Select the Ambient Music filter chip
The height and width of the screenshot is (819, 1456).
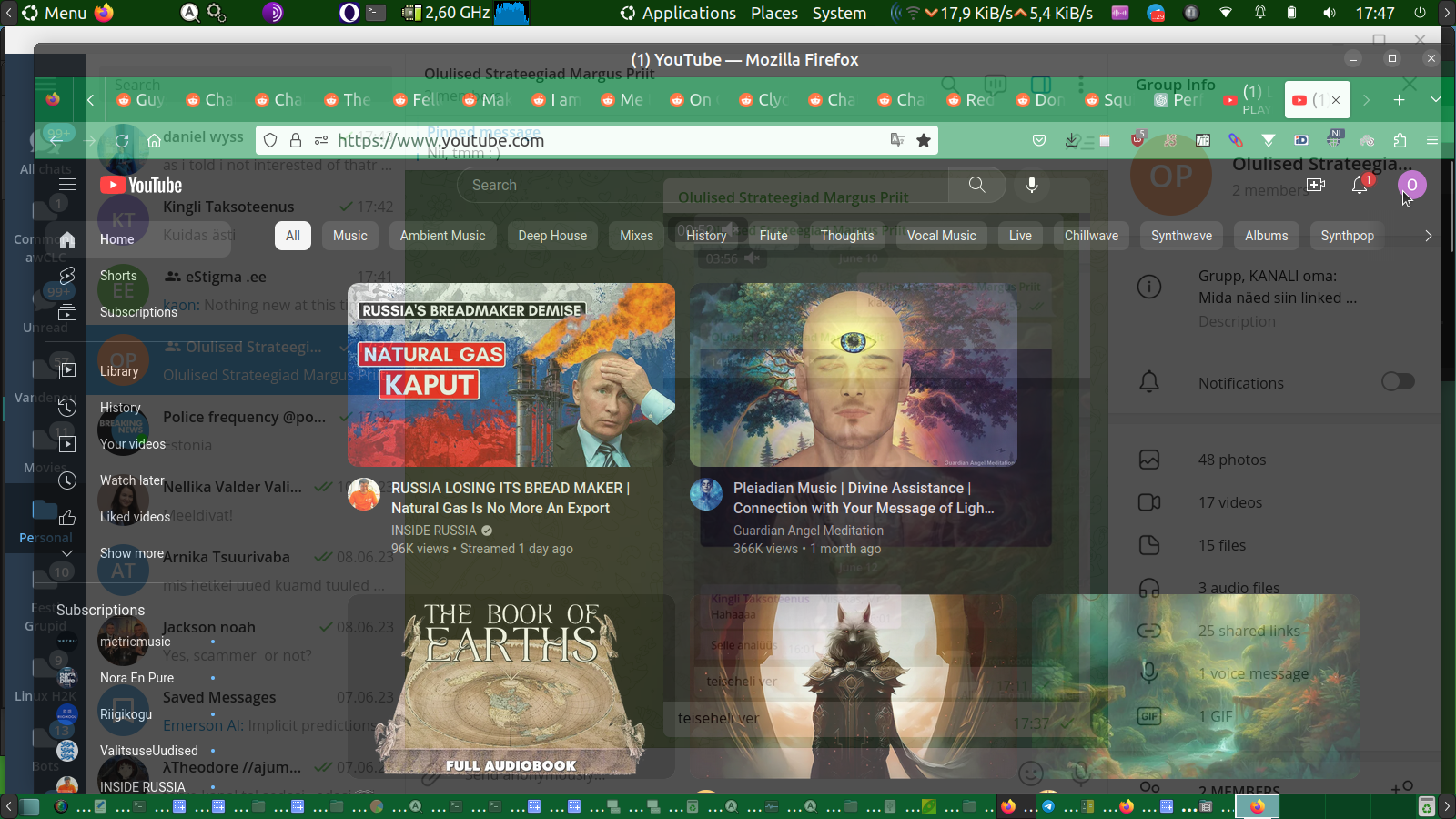click(443, 236)
